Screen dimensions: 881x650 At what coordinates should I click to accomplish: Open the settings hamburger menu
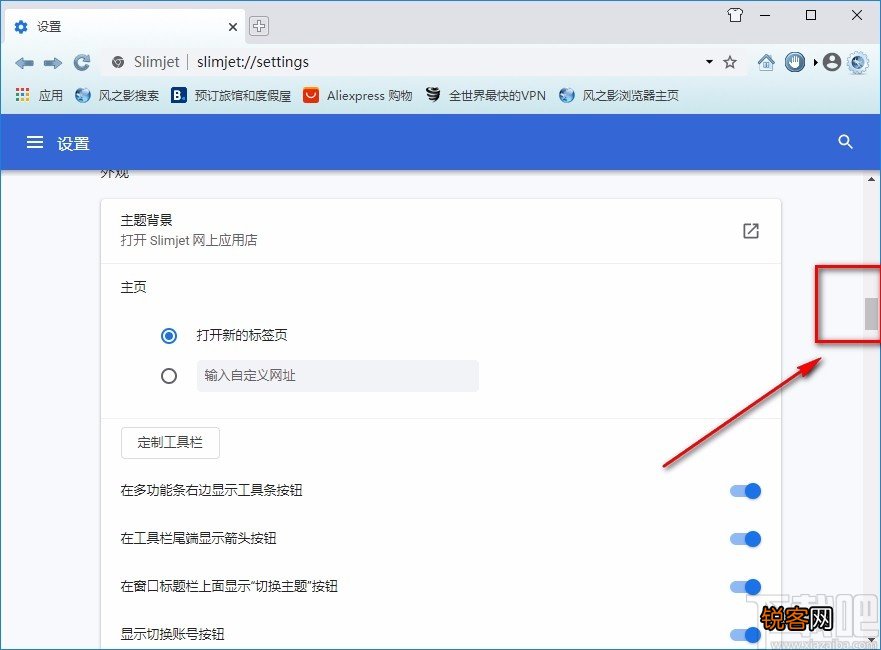(35, 143)
